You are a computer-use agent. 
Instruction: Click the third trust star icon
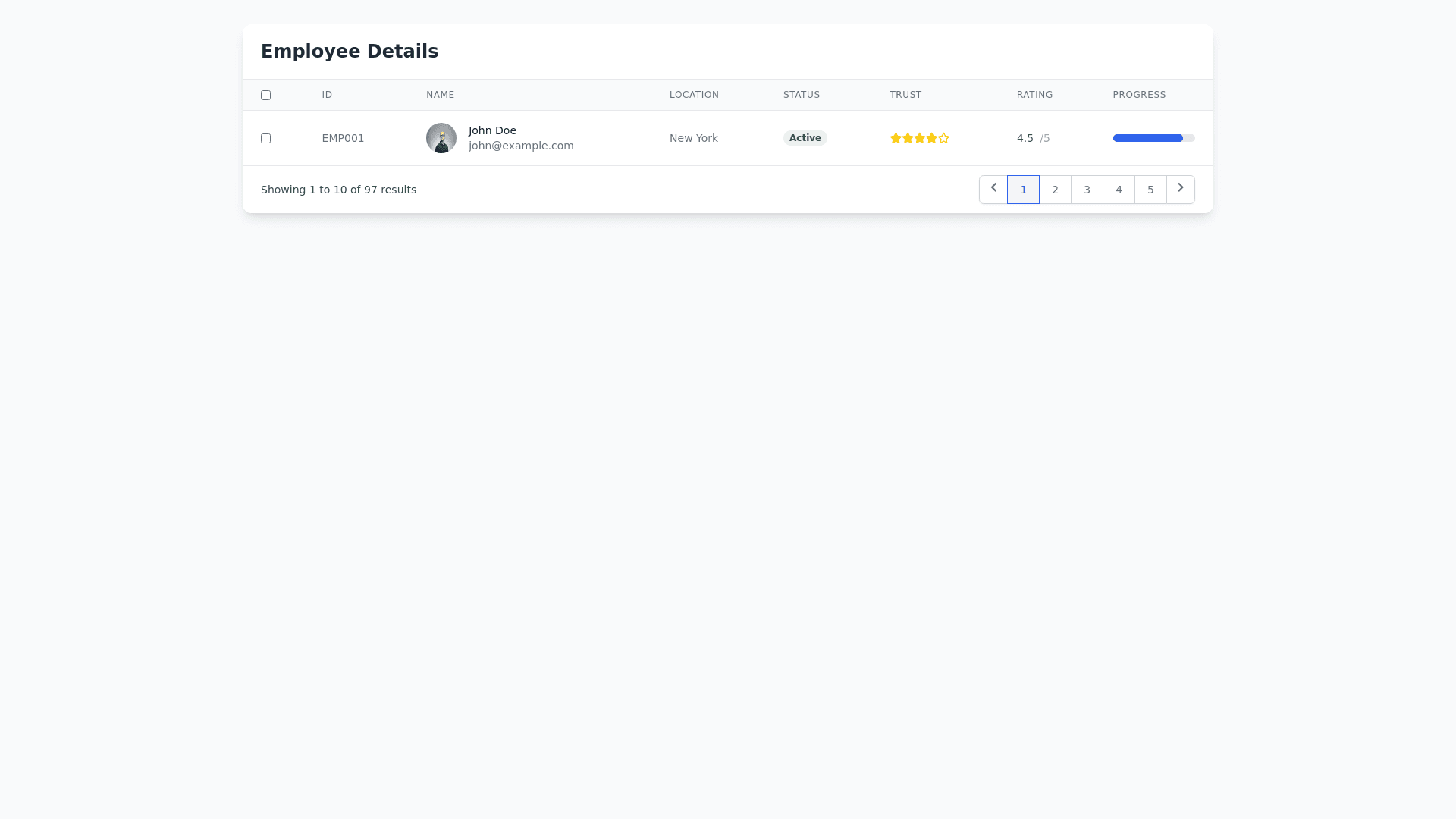pos(920,138)
